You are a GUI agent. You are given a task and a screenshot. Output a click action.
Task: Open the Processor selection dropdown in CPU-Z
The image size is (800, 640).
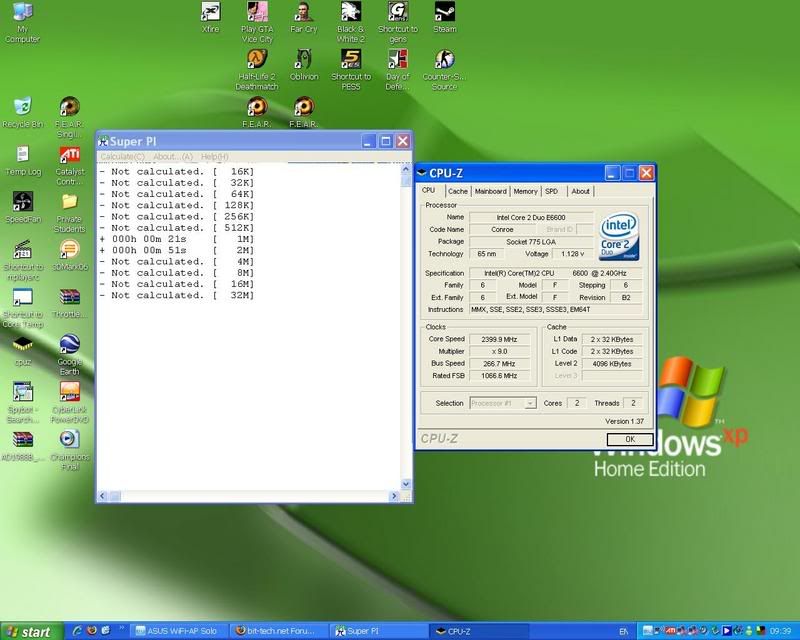pyautogui.click(x=503, y=403)
